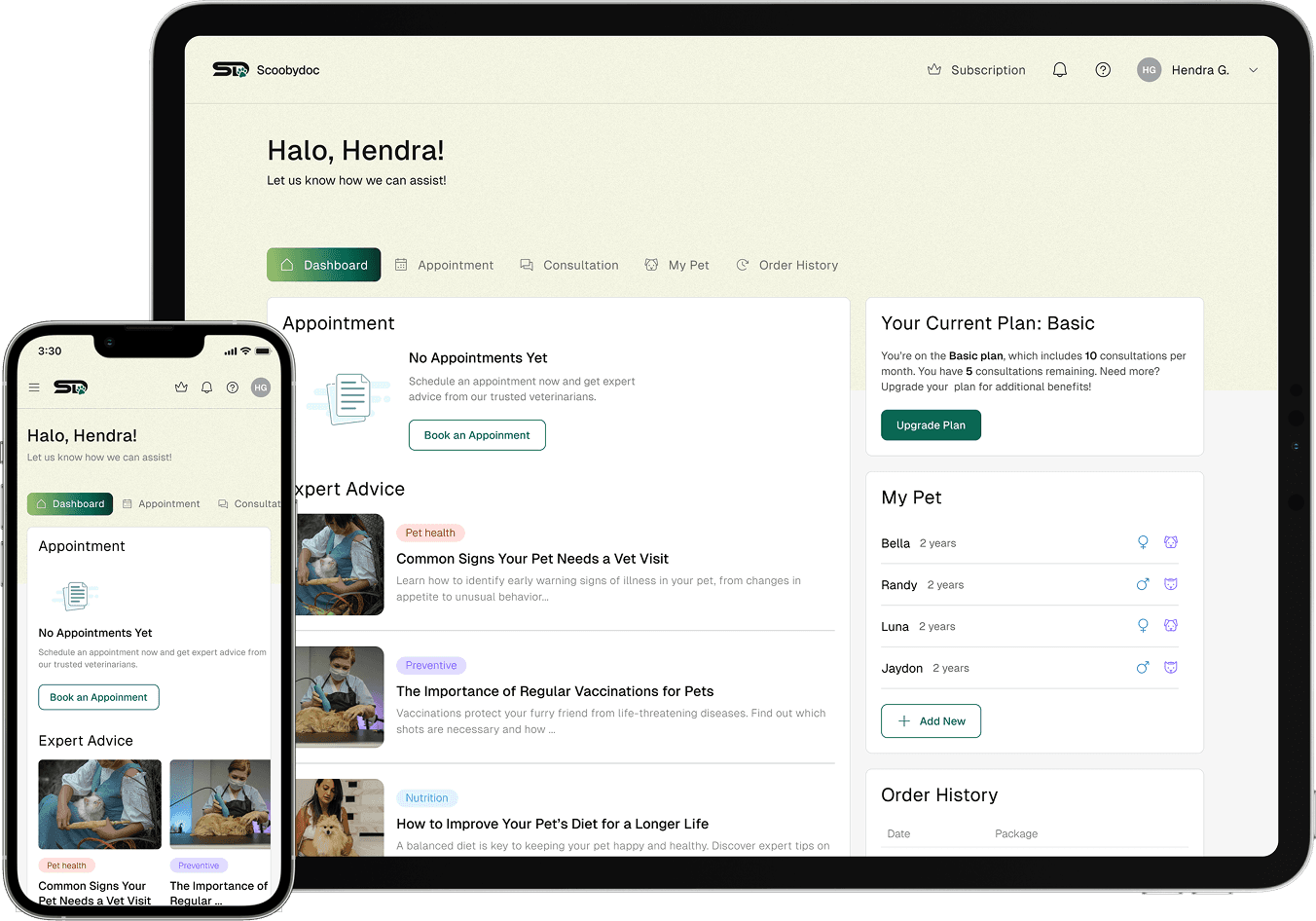Select the Nutrition tag label
Image resolution: width=1316 pixels, height=921 pixels.
click(426, 798)
